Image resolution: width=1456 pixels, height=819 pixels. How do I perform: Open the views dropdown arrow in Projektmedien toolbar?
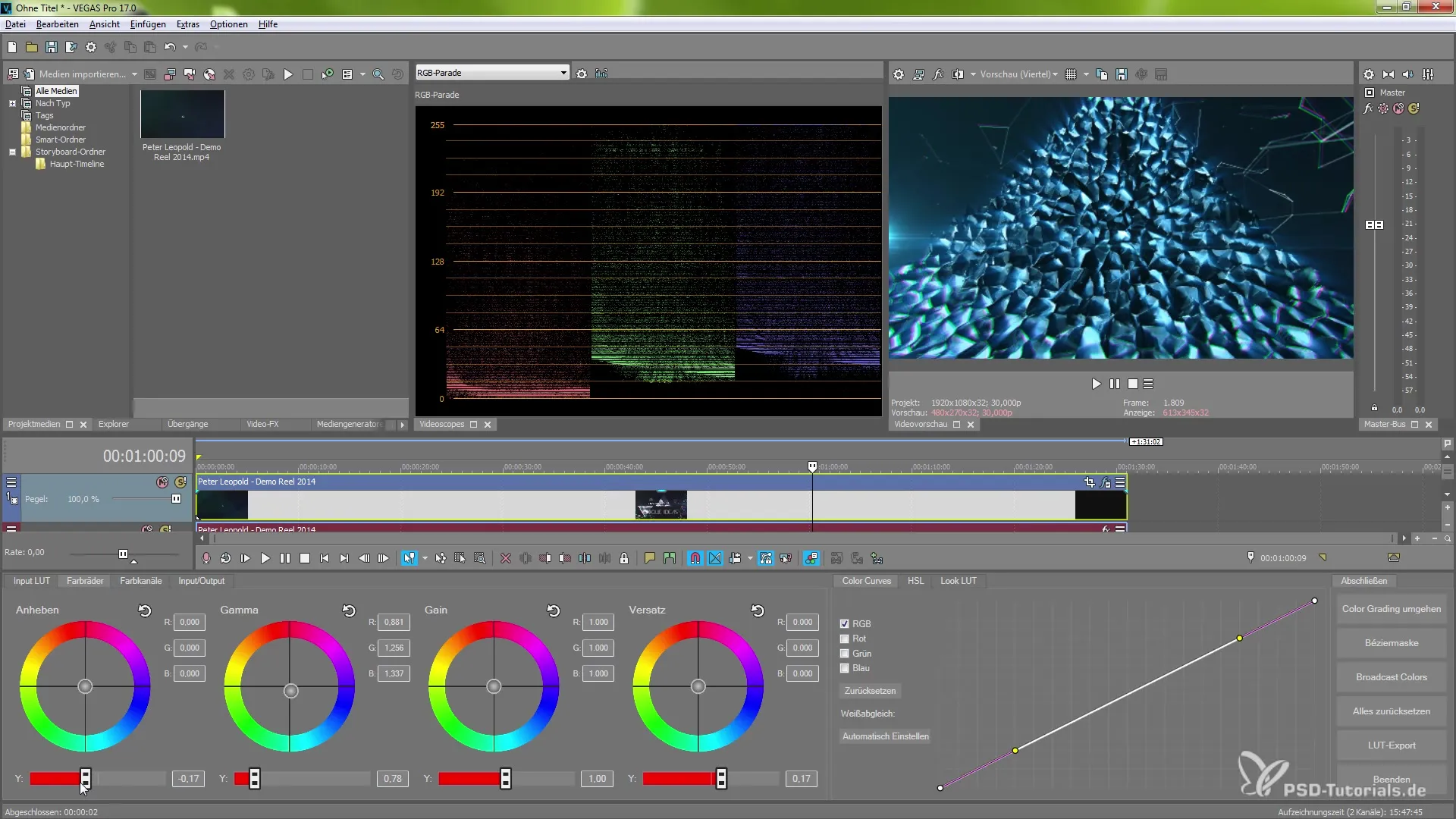(362, 74)
